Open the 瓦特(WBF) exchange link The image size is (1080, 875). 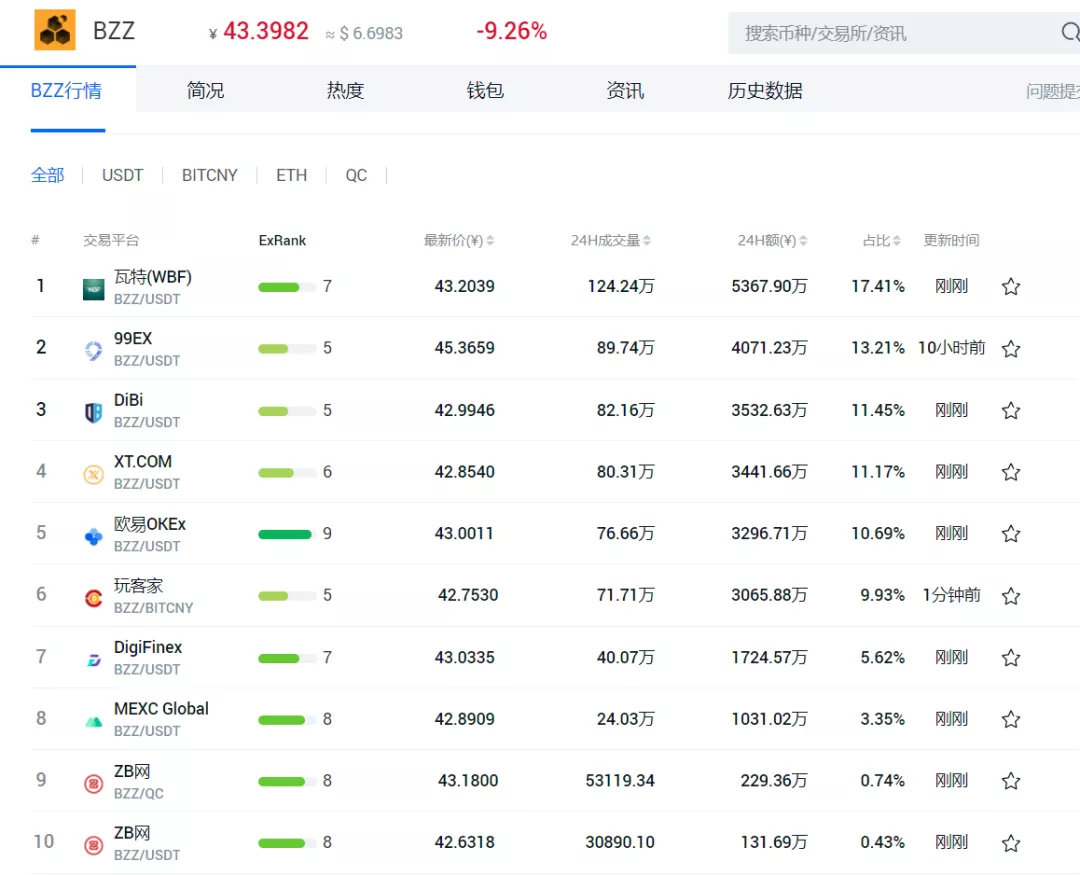click(153, 277)
